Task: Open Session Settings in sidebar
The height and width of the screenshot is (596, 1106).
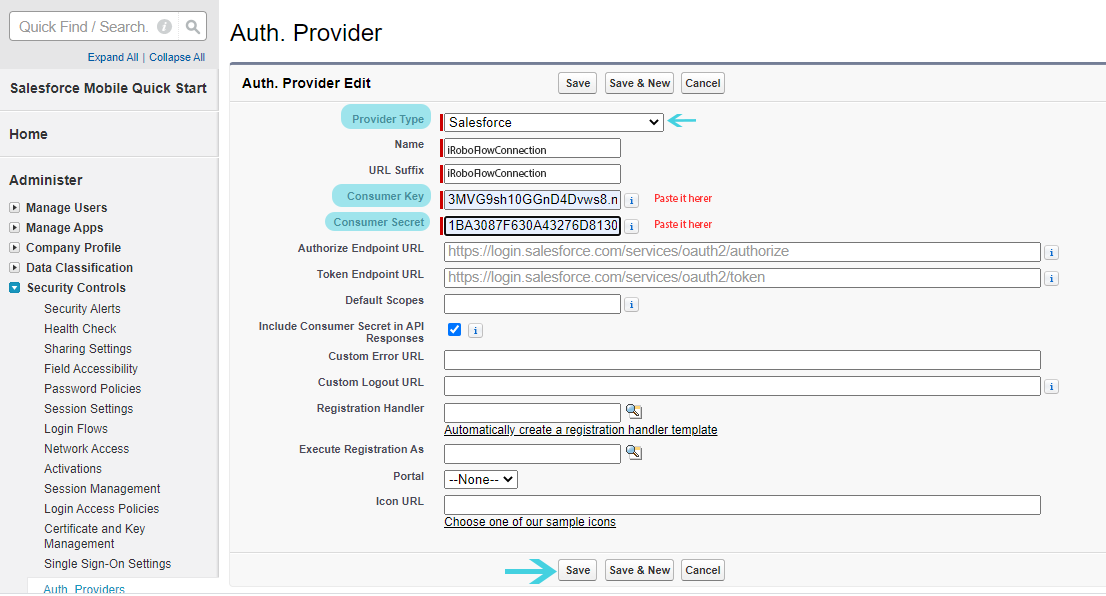Action: click(x=88, y=408)
